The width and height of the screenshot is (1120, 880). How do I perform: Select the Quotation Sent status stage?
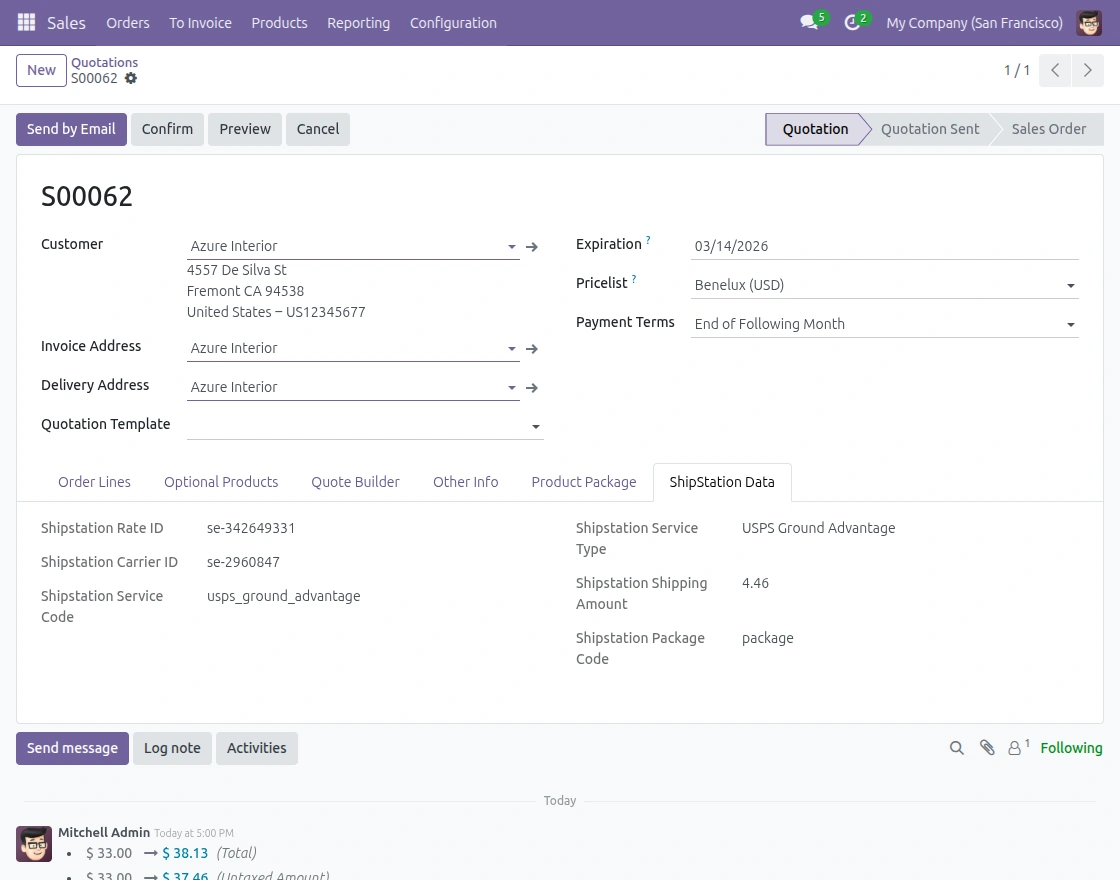929,129
